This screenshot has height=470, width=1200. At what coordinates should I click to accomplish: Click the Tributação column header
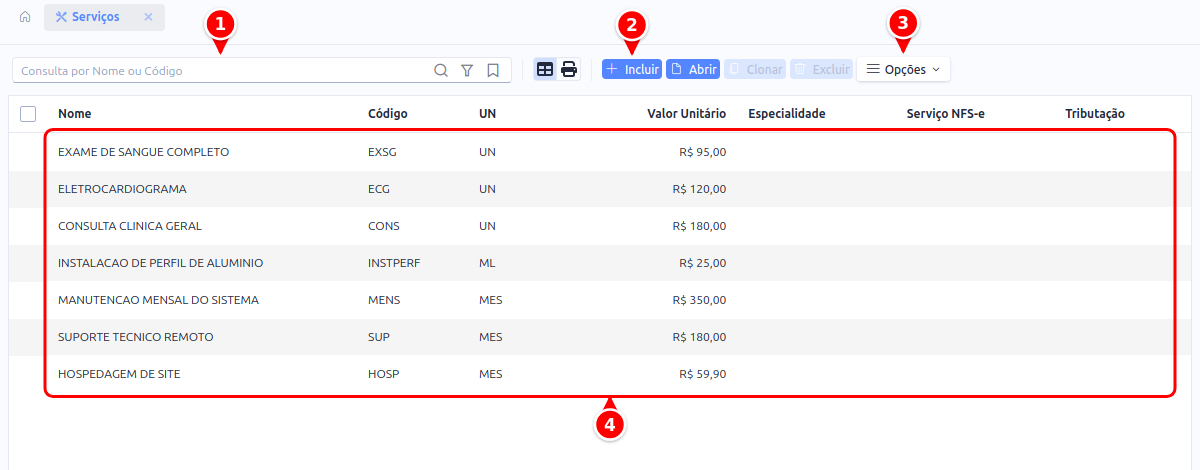[1095, 114]
